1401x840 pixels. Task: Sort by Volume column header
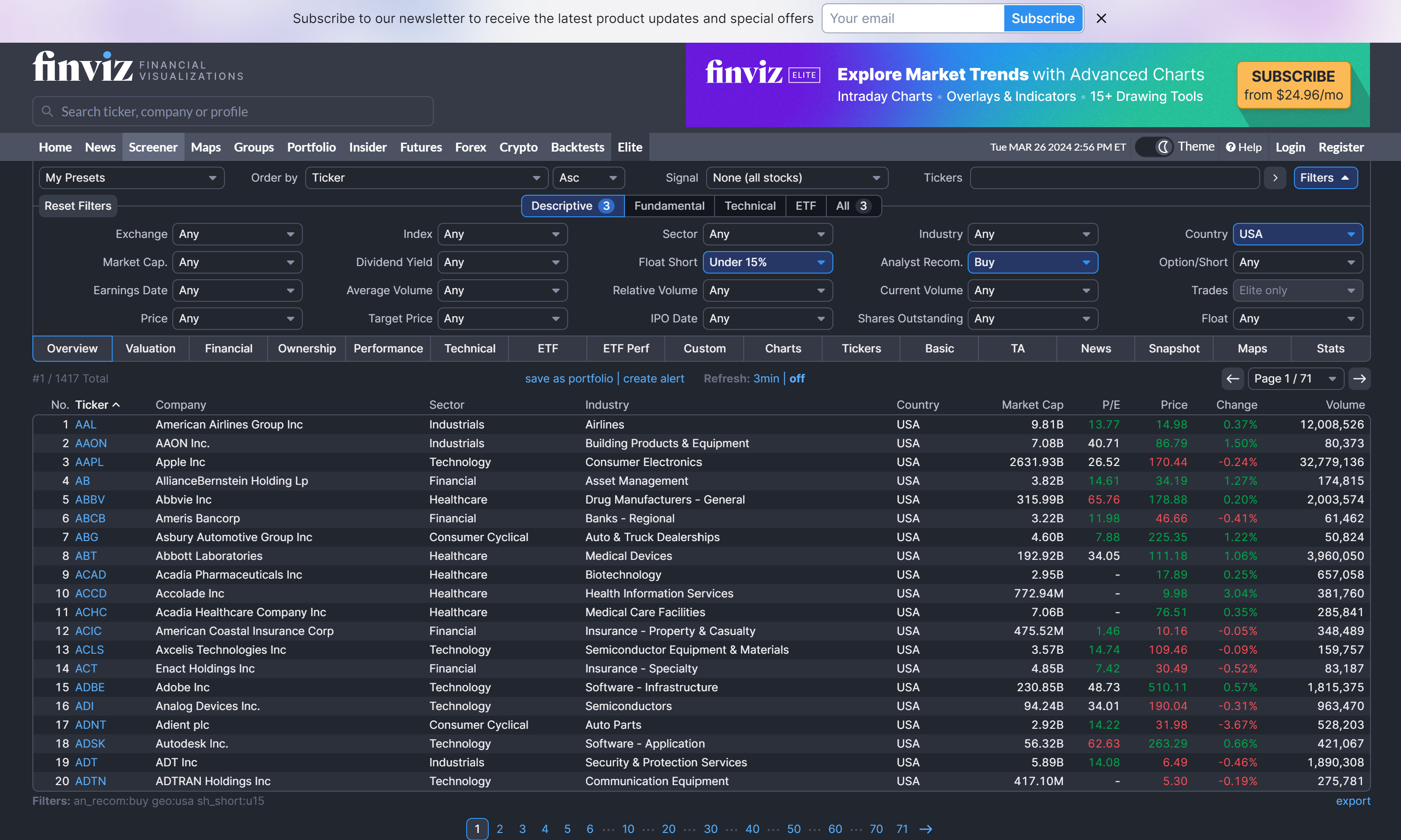point(1344,405)
